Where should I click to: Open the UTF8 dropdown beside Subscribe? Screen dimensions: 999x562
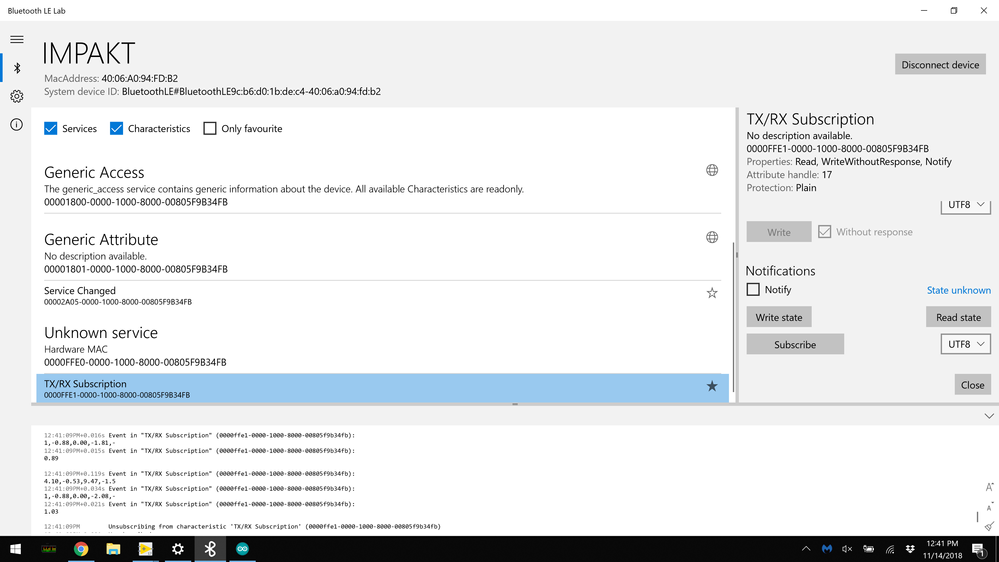click(x=965, y=344)
